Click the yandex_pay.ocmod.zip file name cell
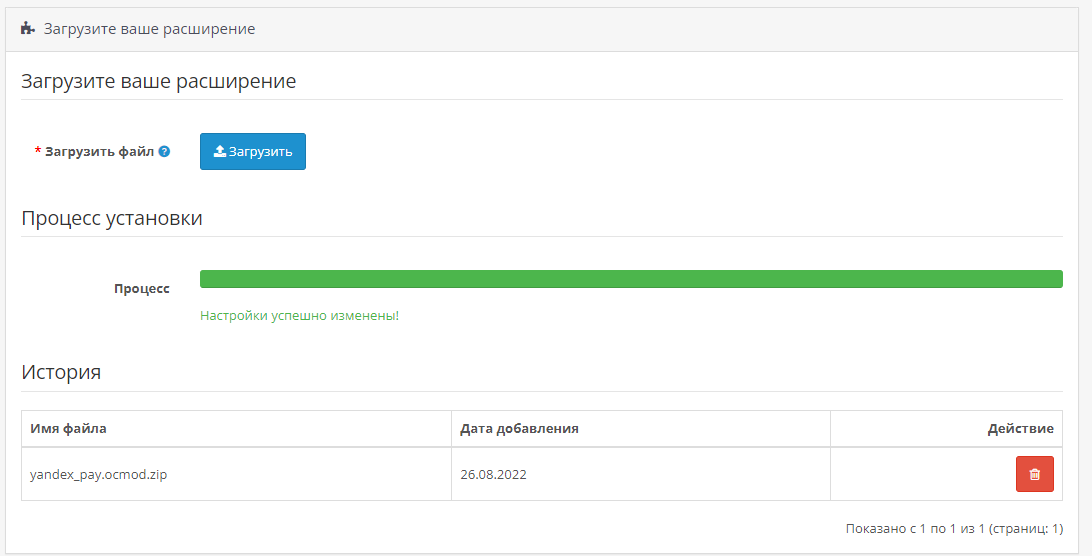Viewport: 1092px width, 556px height. pyautogui.click(x=98, y=475)
